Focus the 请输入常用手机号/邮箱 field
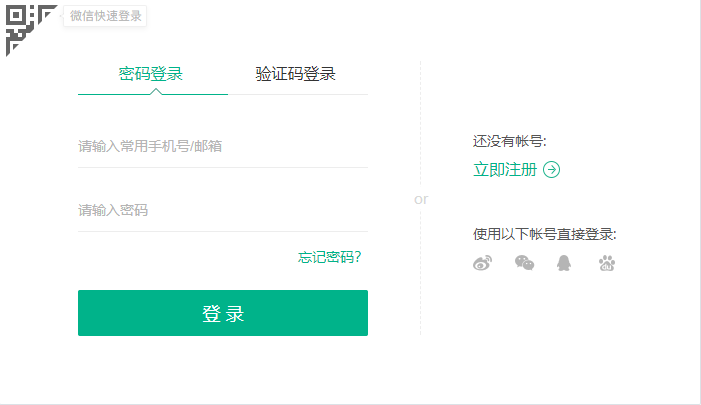The image size is (701, 405). (222, 146)
